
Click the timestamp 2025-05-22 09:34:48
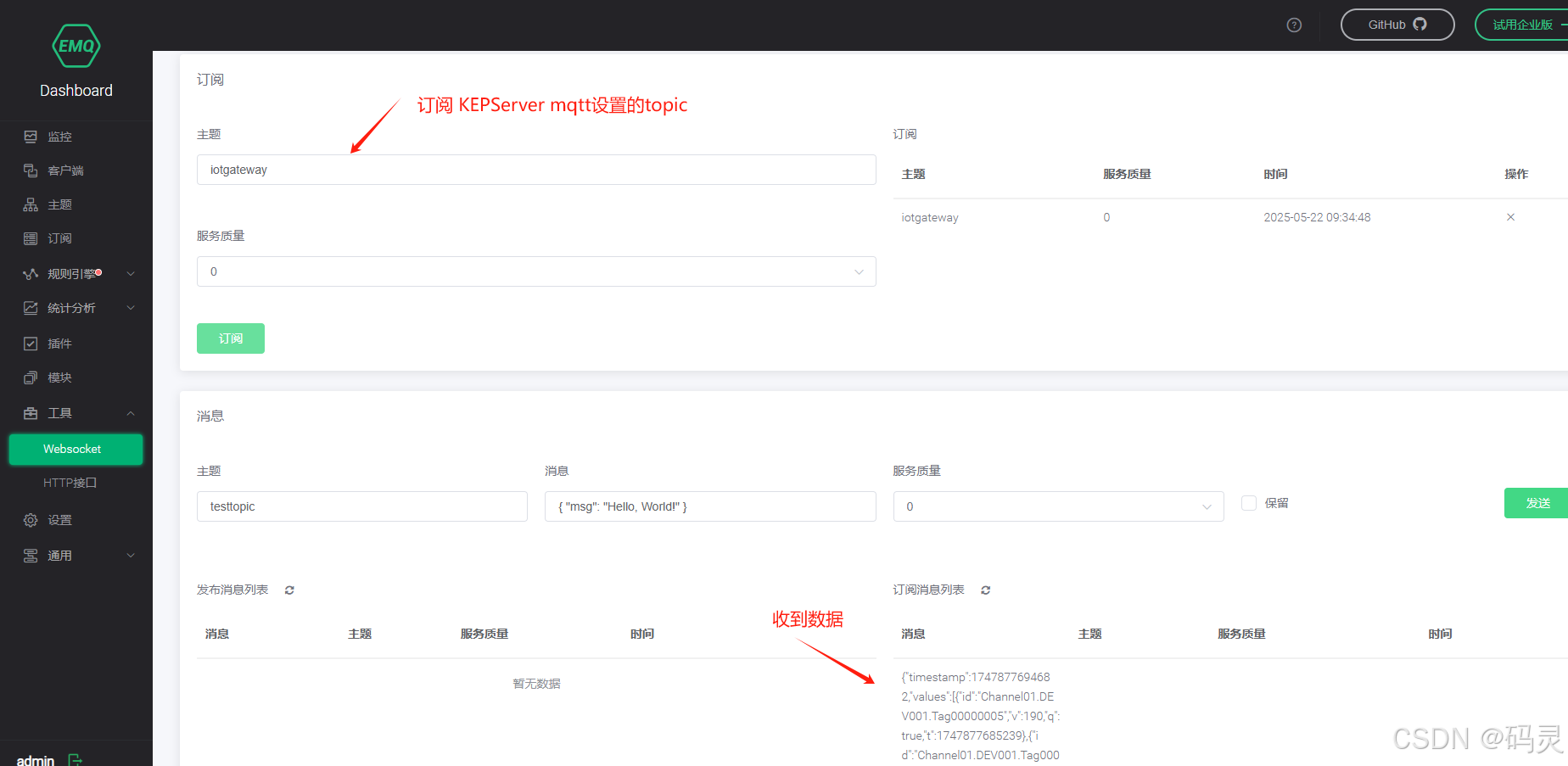click(x=1317, y=217)
